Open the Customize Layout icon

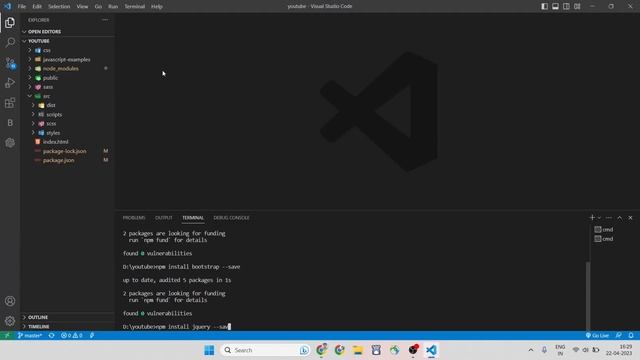(577, 6)
